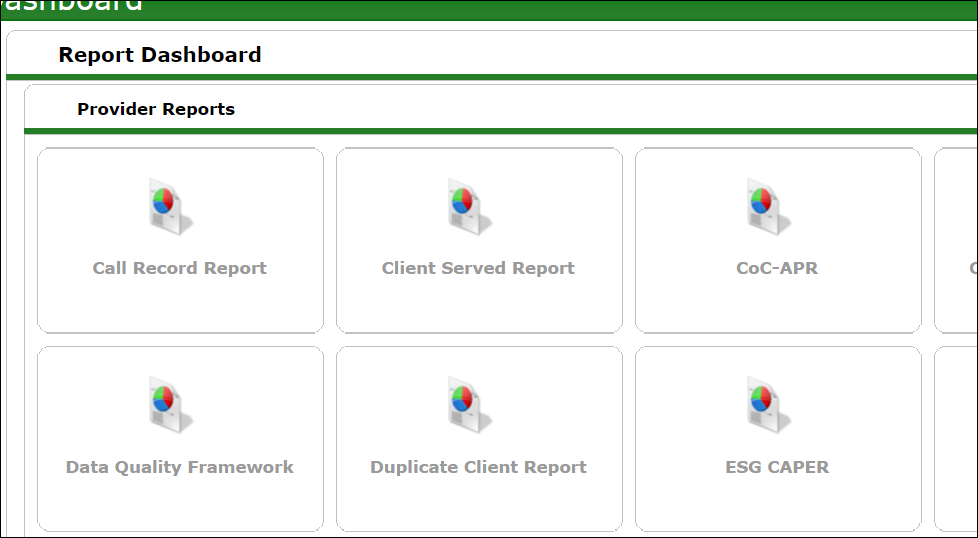Select the CoC-APR pie chart icon
Viewport: 978px width, 538px height.
coord(768,206)
